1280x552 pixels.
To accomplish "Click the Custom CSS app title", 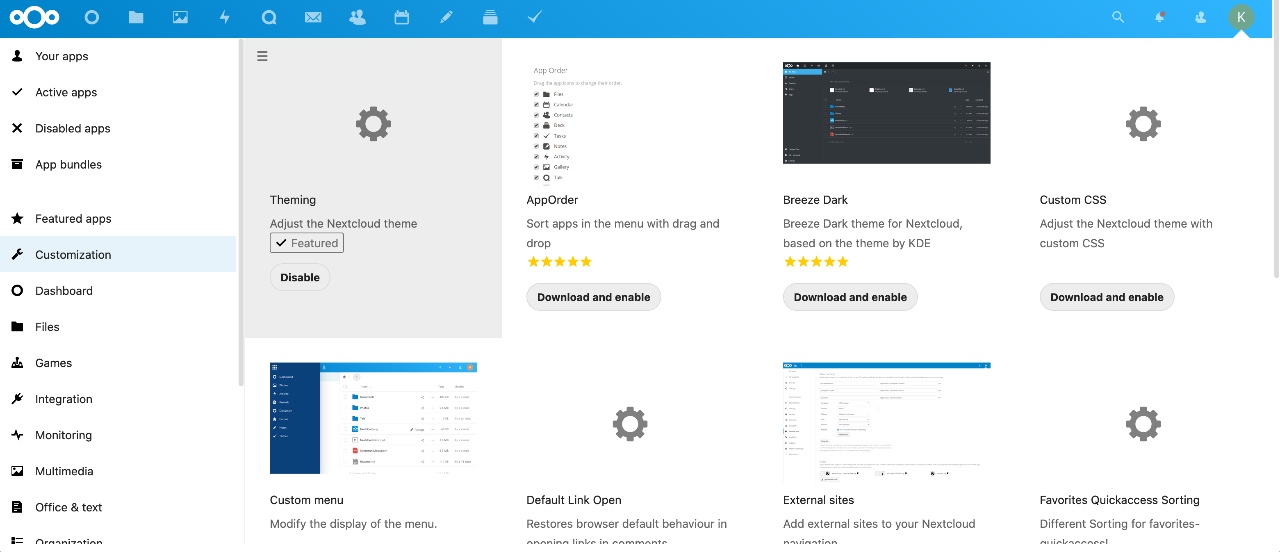I will pyautogui.click(x=1073, y=200).
